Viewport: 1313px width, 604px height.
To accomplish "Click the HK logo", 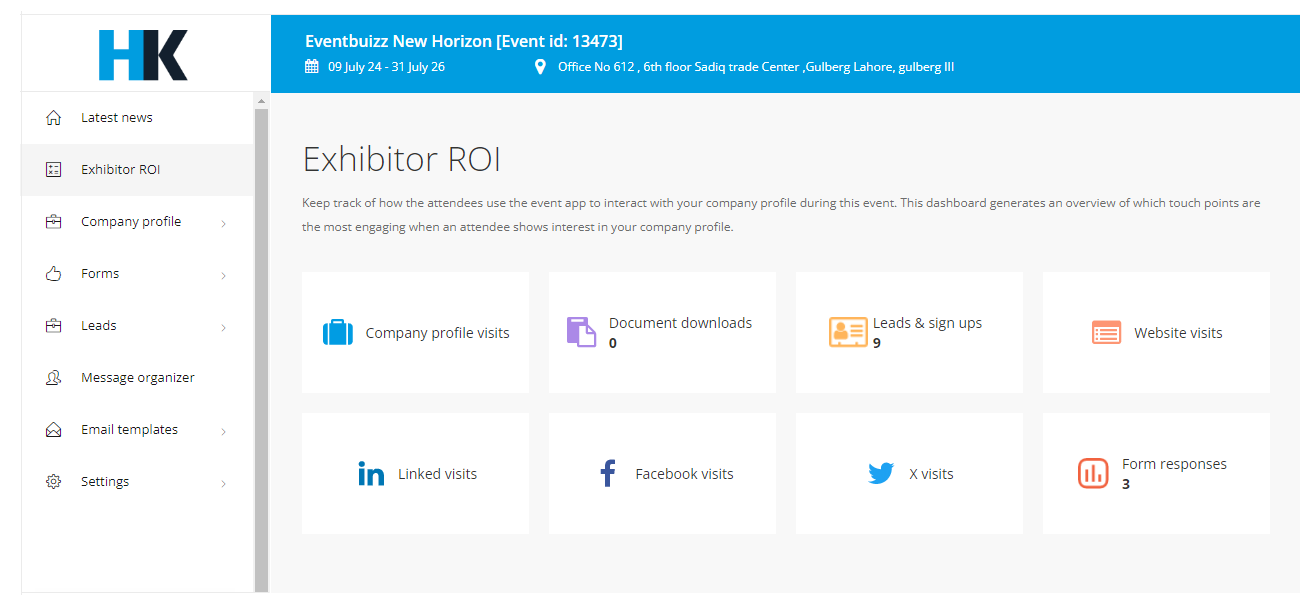I will click(143, 55).
